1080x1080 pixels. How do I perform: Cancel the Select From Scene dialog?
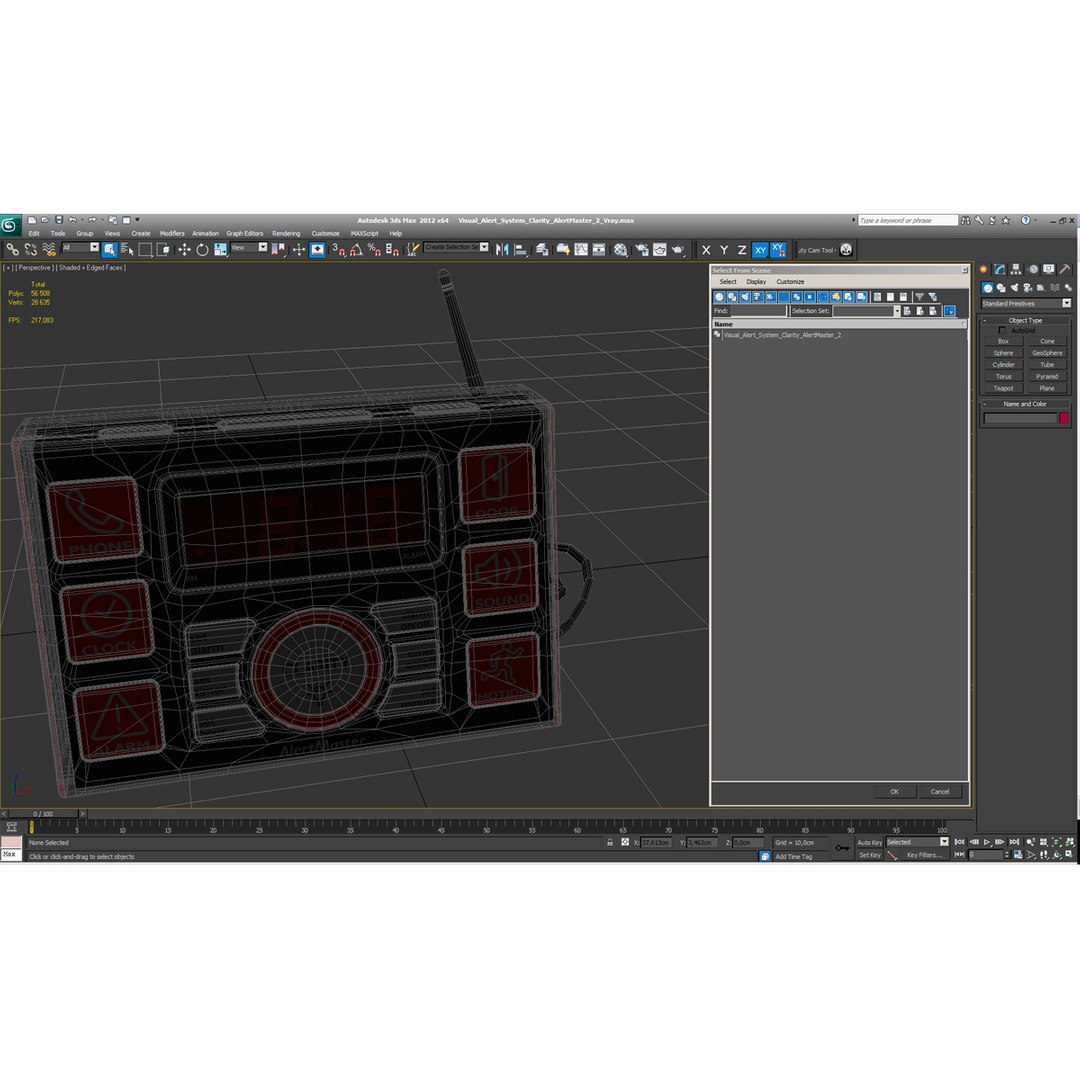(939, 791)
